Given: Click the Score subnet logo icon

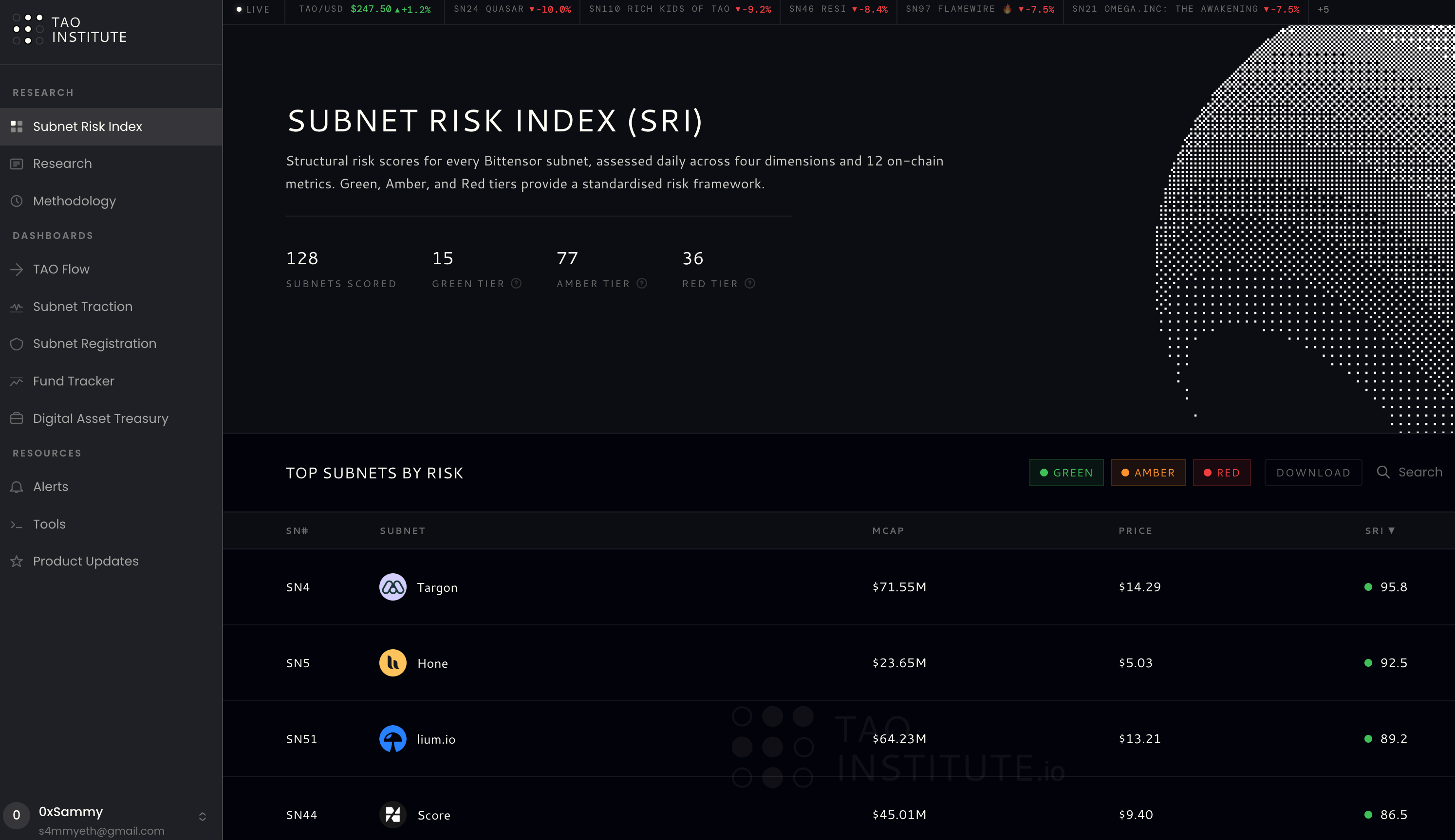Looking at the screenshot, I should coord(392,815).
